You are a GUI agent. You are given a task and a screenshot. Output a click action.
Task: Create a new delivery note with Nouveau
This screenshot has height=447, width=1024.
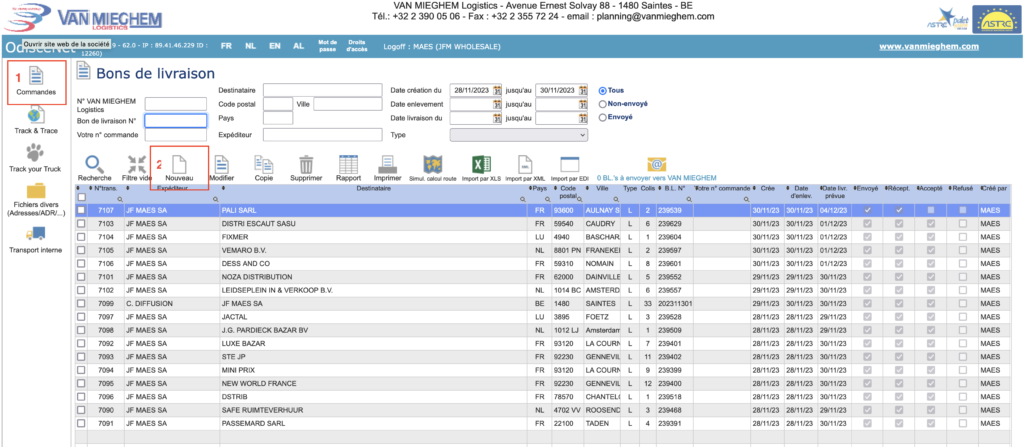(x=179, y=165)
